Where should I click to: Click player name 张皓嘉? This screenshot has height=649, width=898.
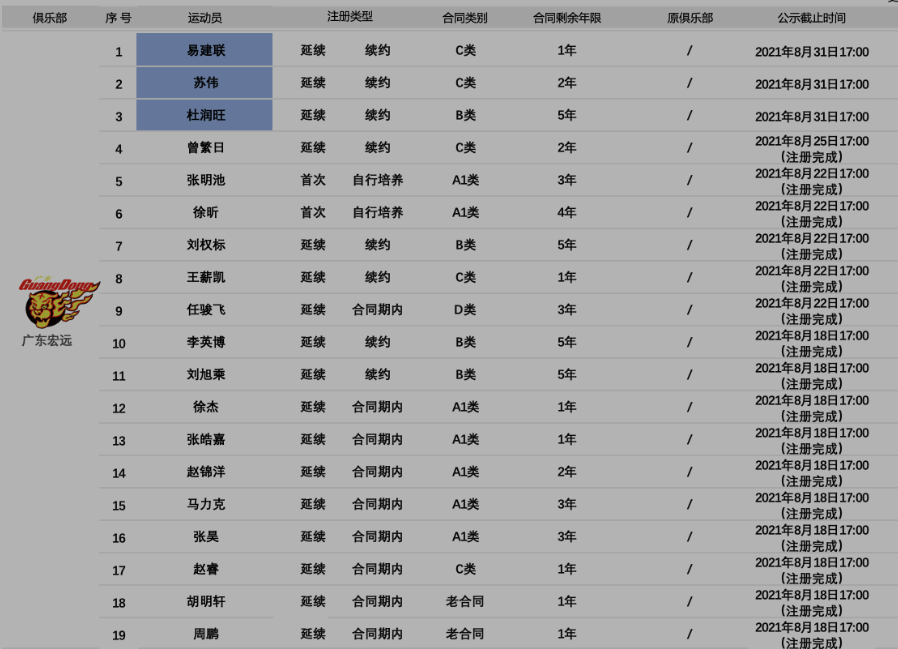(206, 439)
